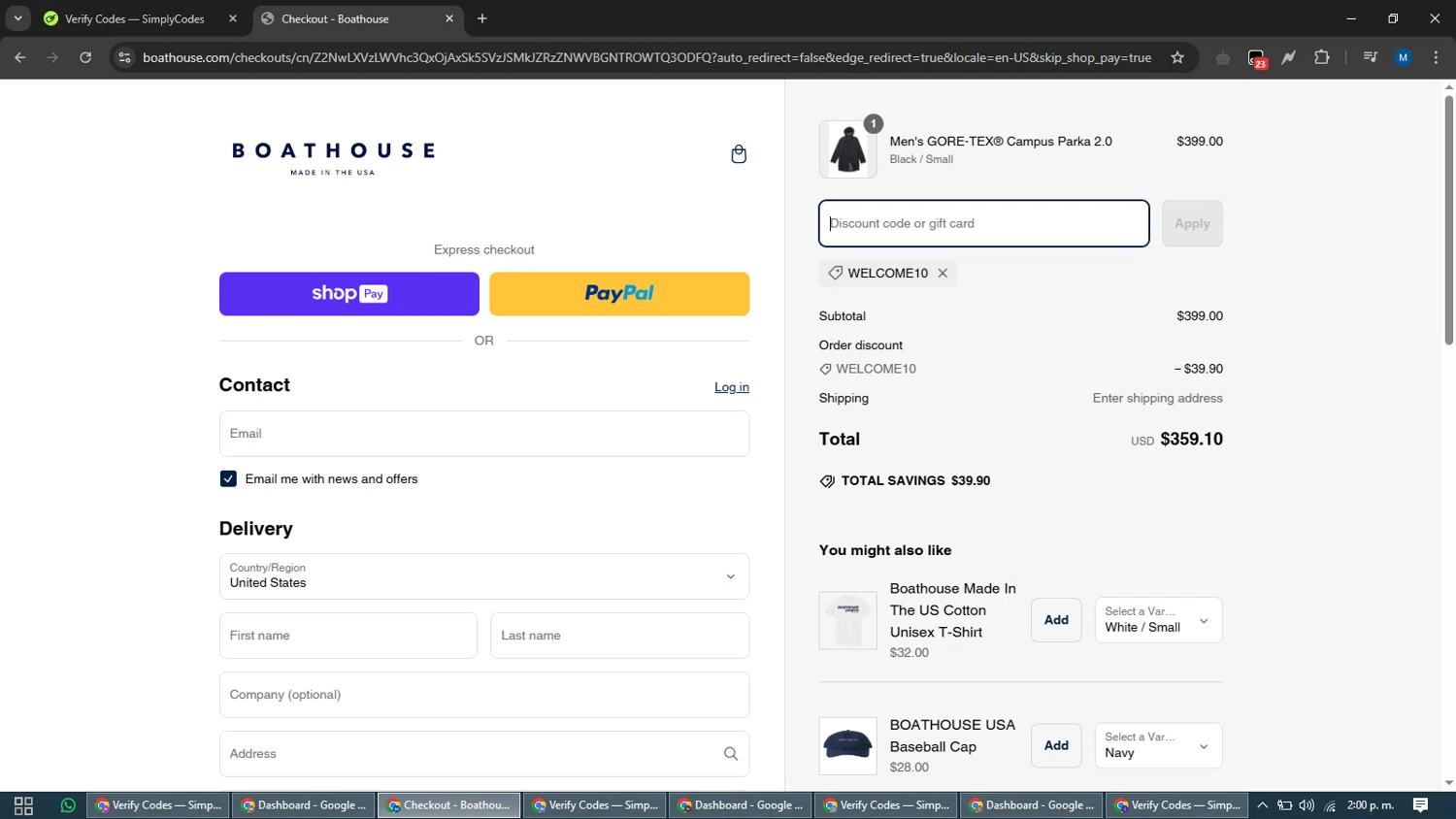The width and height of the screenshot is (1456, 819).
Task: Open the Baseball Cap variant dropdown Navy
Action: [x=1158, y=745]
